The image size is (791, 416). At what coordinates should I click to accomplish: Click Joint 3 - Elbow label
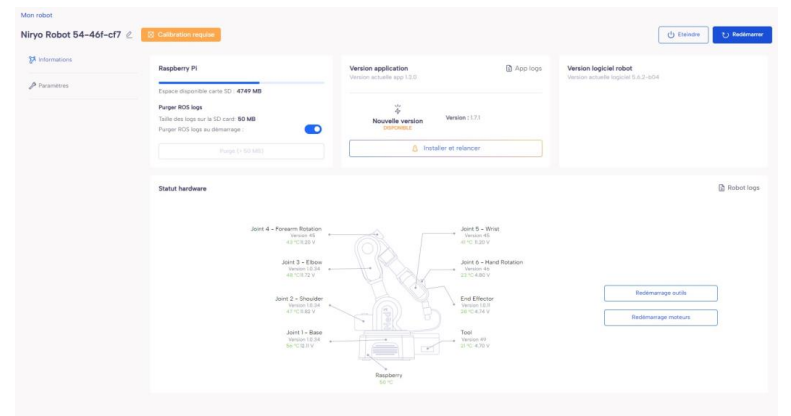click(x=302, y=262)
